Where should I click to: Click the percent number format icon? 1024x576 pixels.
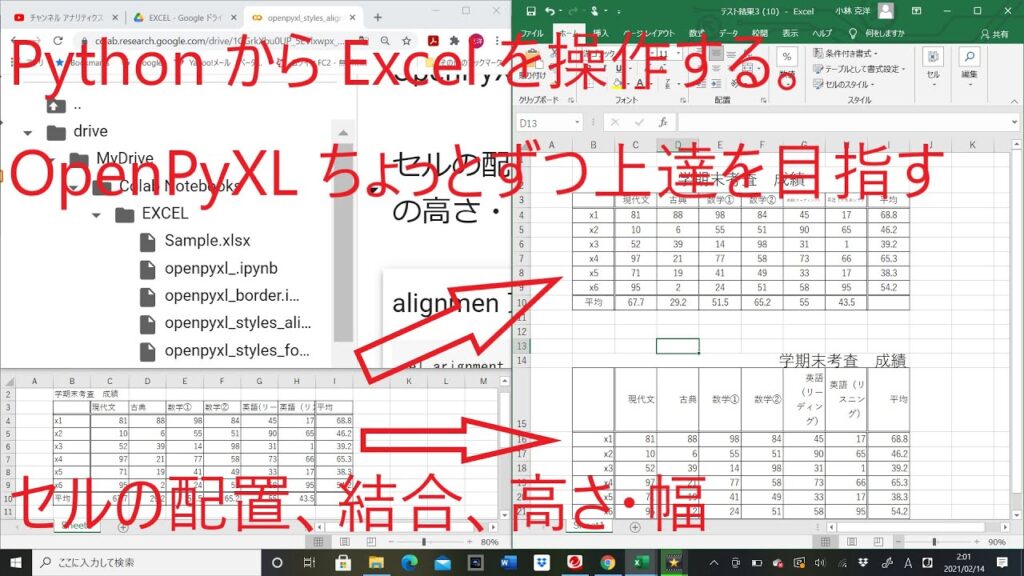(x=787, y=57)
